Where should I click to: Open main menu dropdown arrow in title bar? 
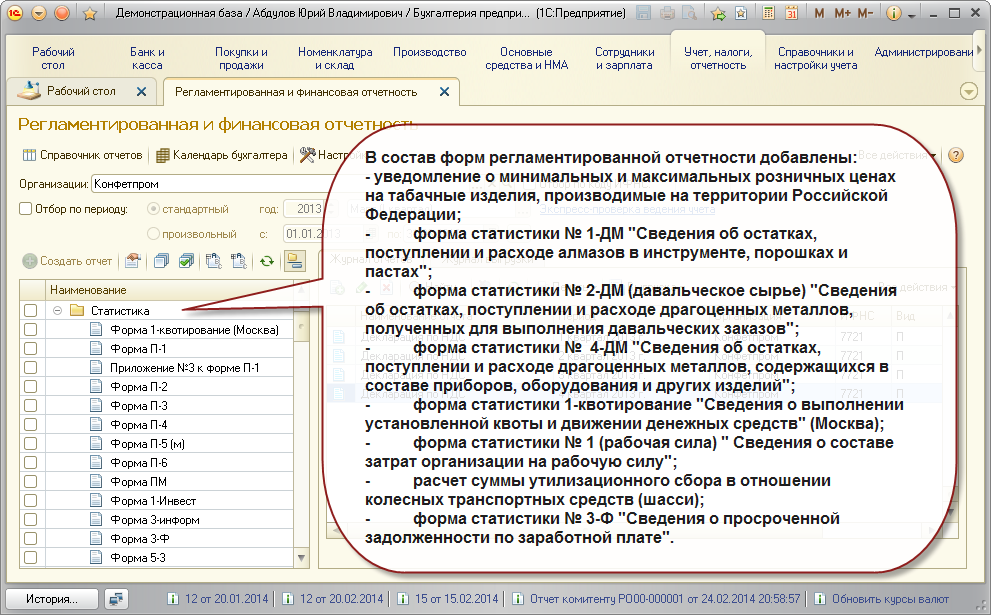point(38,14)
